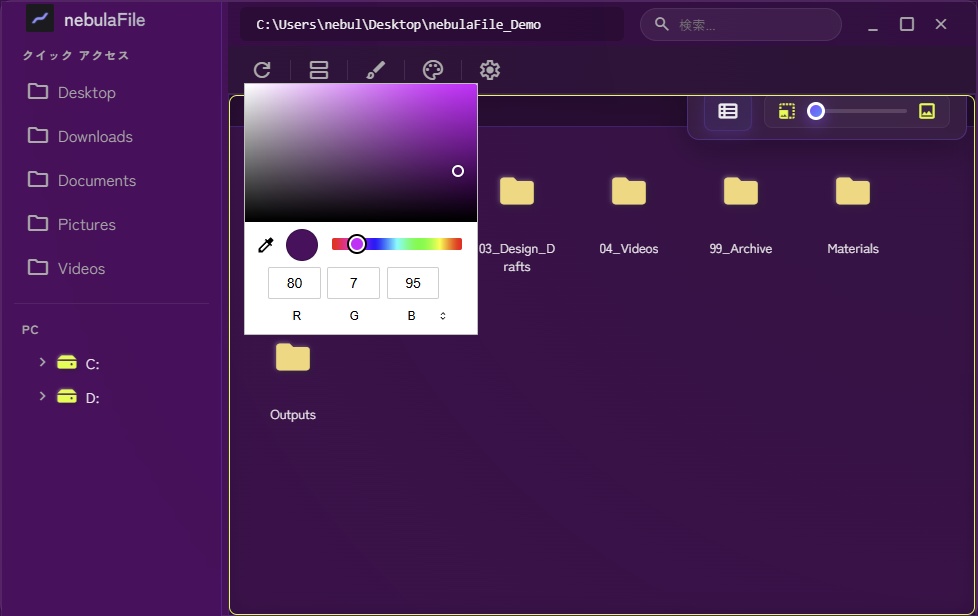Open settings gear in toolbar
Screen dimensions: 978x616
[x=490, y=70]
